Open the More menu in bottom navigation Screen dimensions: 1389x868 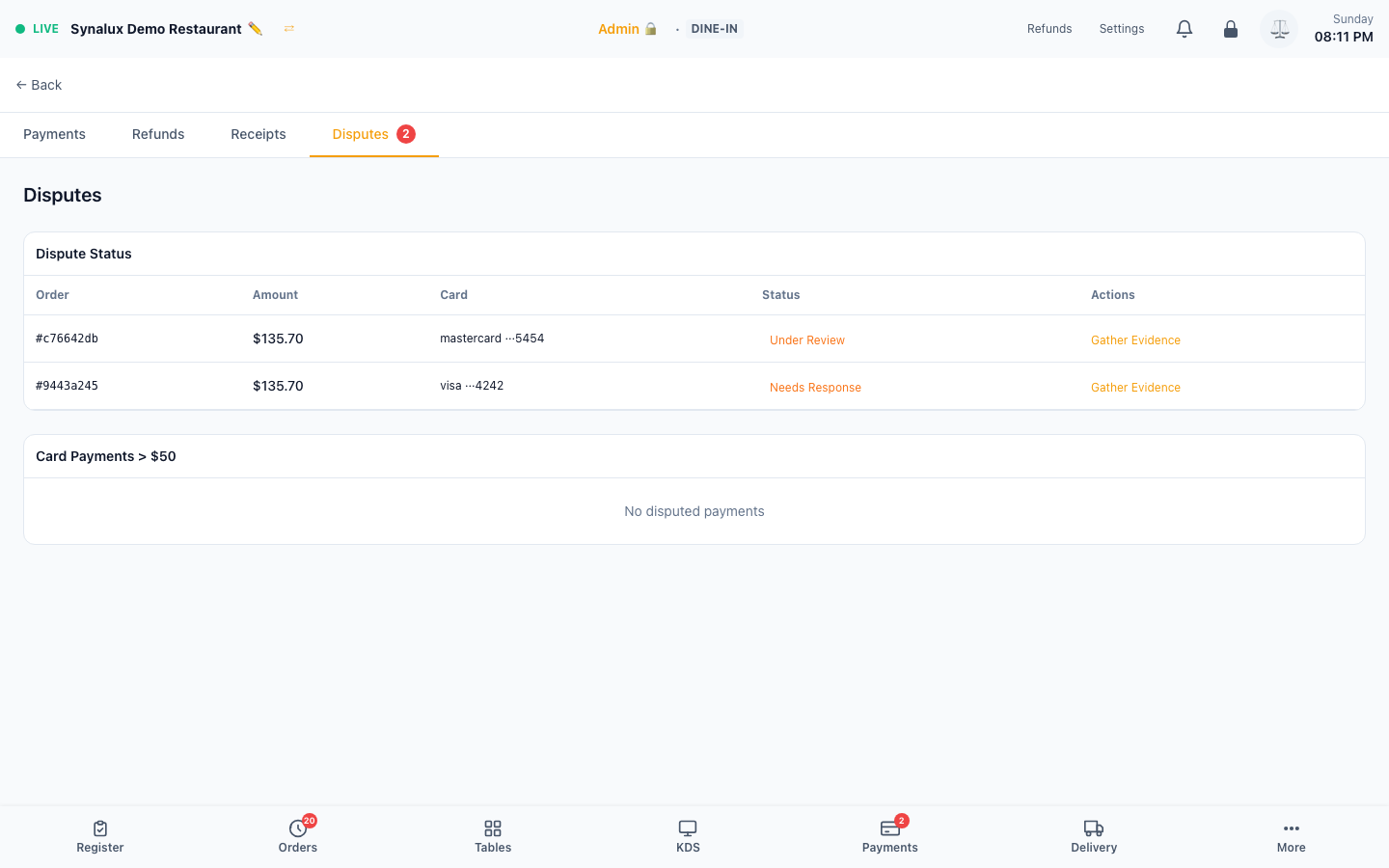pos(1292,836)
